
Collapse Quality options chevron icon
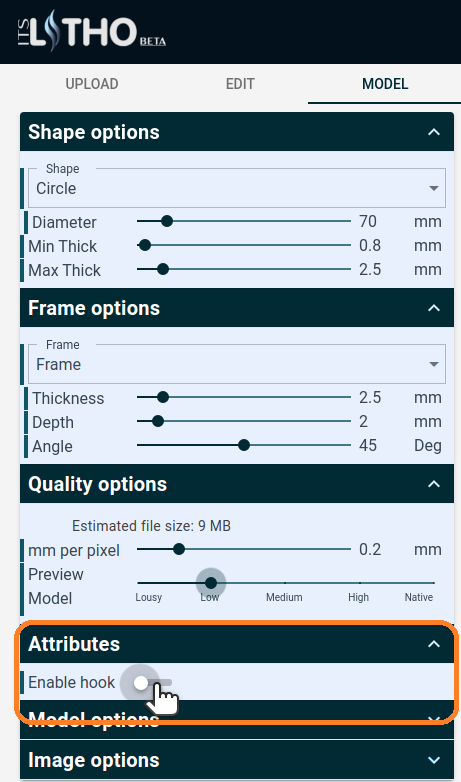(x=434, y=484)
